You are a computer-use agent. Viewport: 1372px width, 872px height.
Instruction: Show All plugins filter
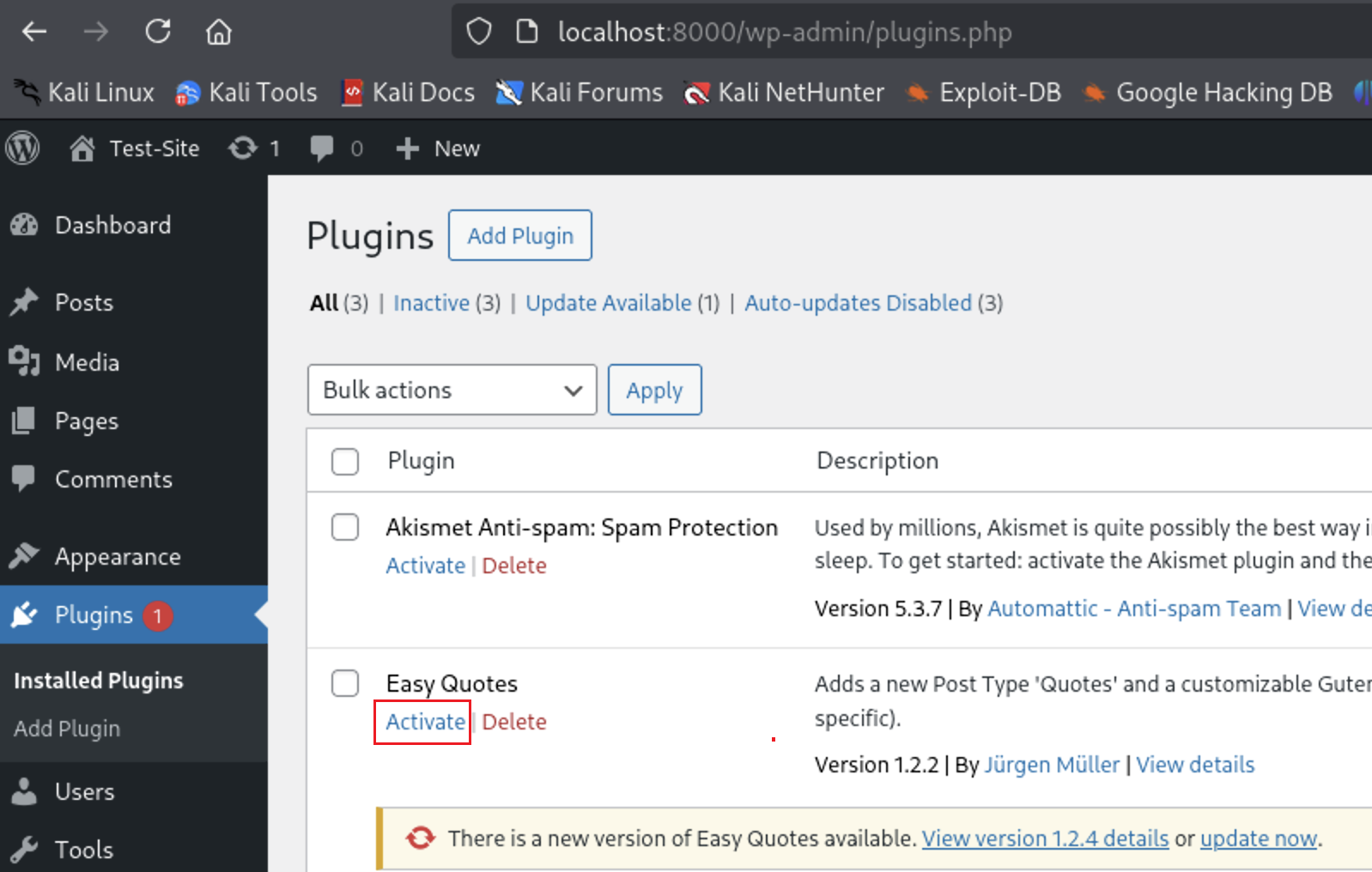click(x=324, y=303)
